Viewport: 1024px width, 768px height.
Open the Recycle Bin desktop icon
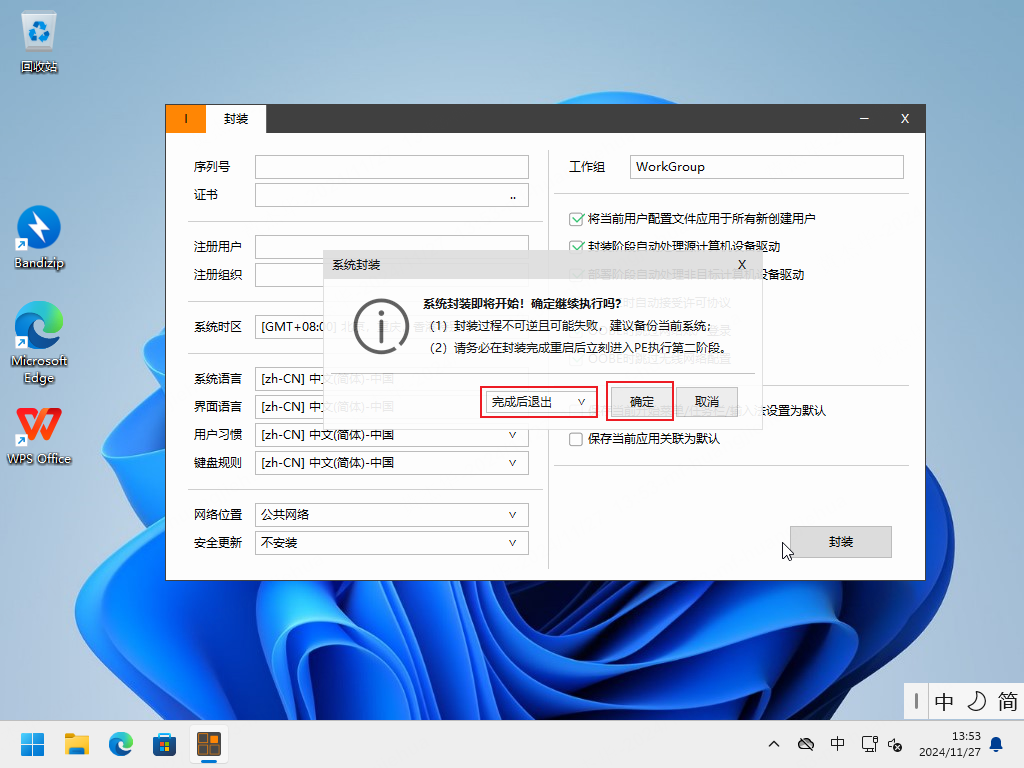(x=39, y=42)
